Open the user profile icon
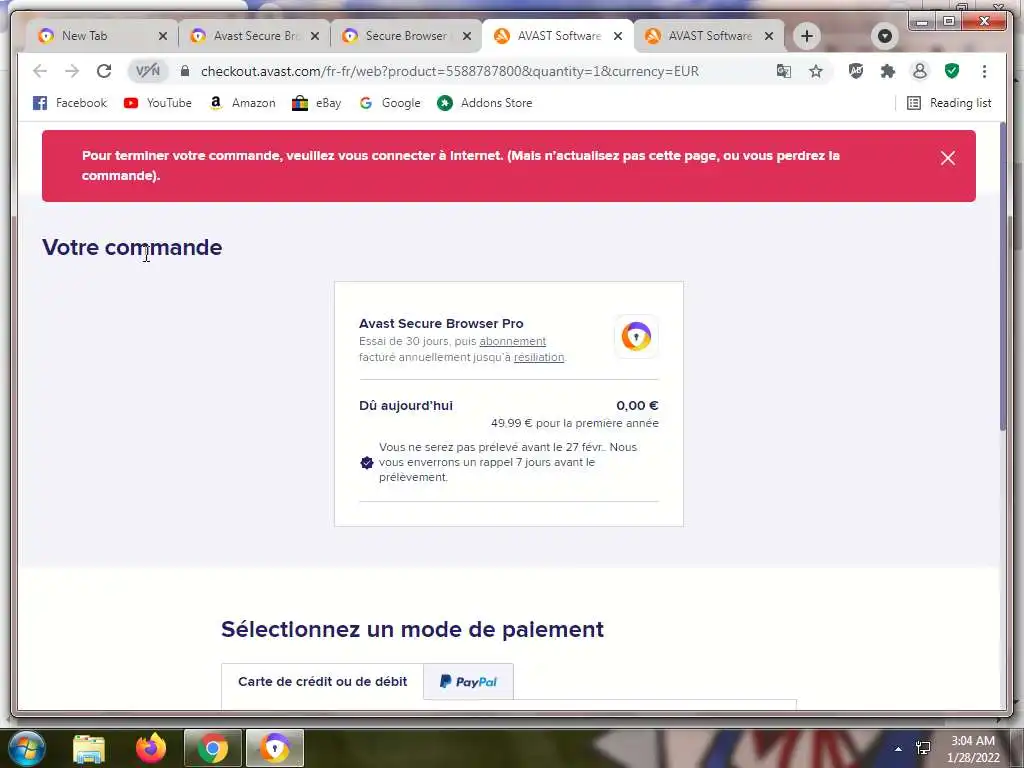This screenshot has width=1024, height=768. coord(920,71)
